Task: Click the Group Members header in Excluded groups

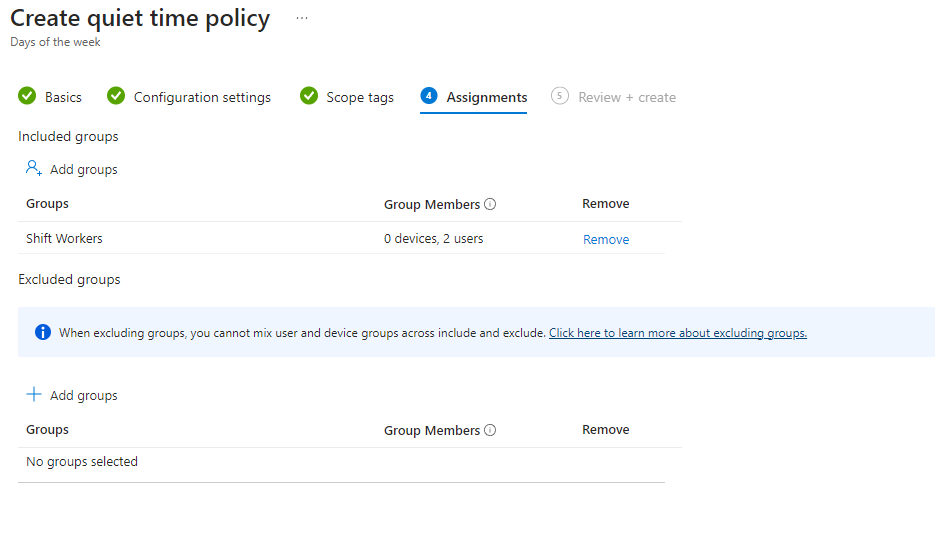Action: pos(432,430)
